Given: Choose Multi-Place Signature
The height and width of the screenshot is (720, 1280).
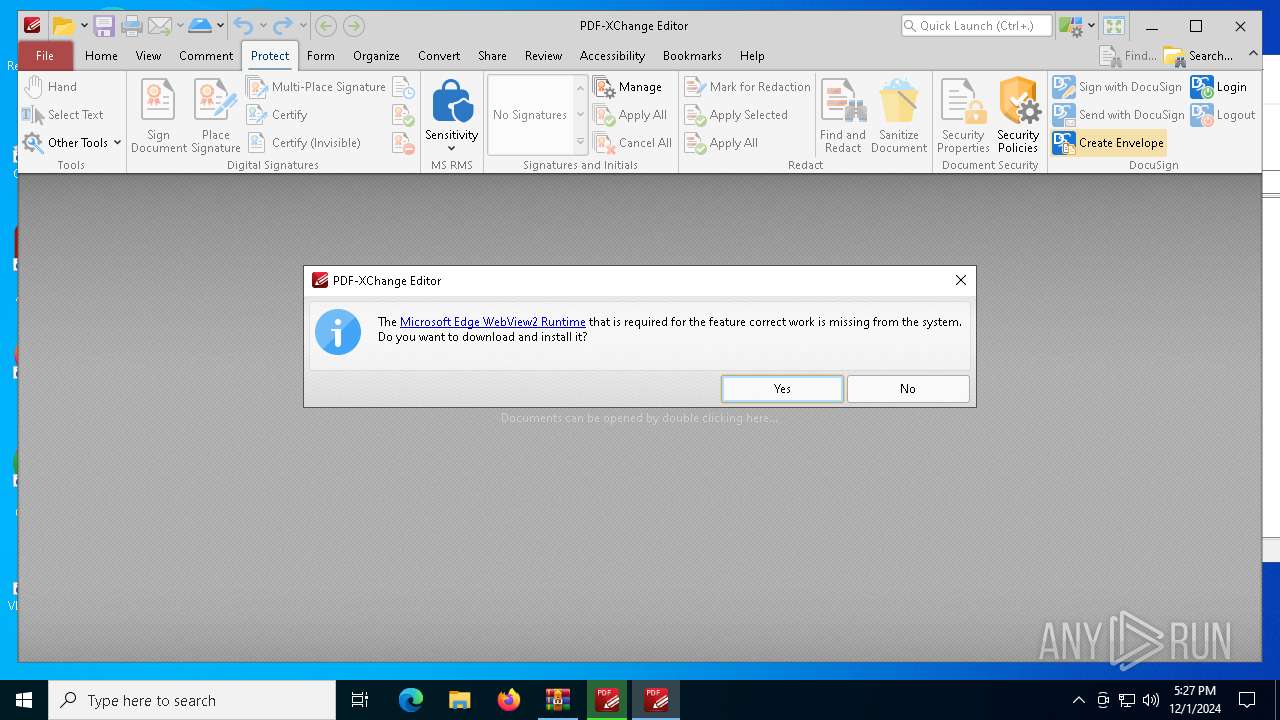Looking at the screenshot, I should tap(317, 87).
